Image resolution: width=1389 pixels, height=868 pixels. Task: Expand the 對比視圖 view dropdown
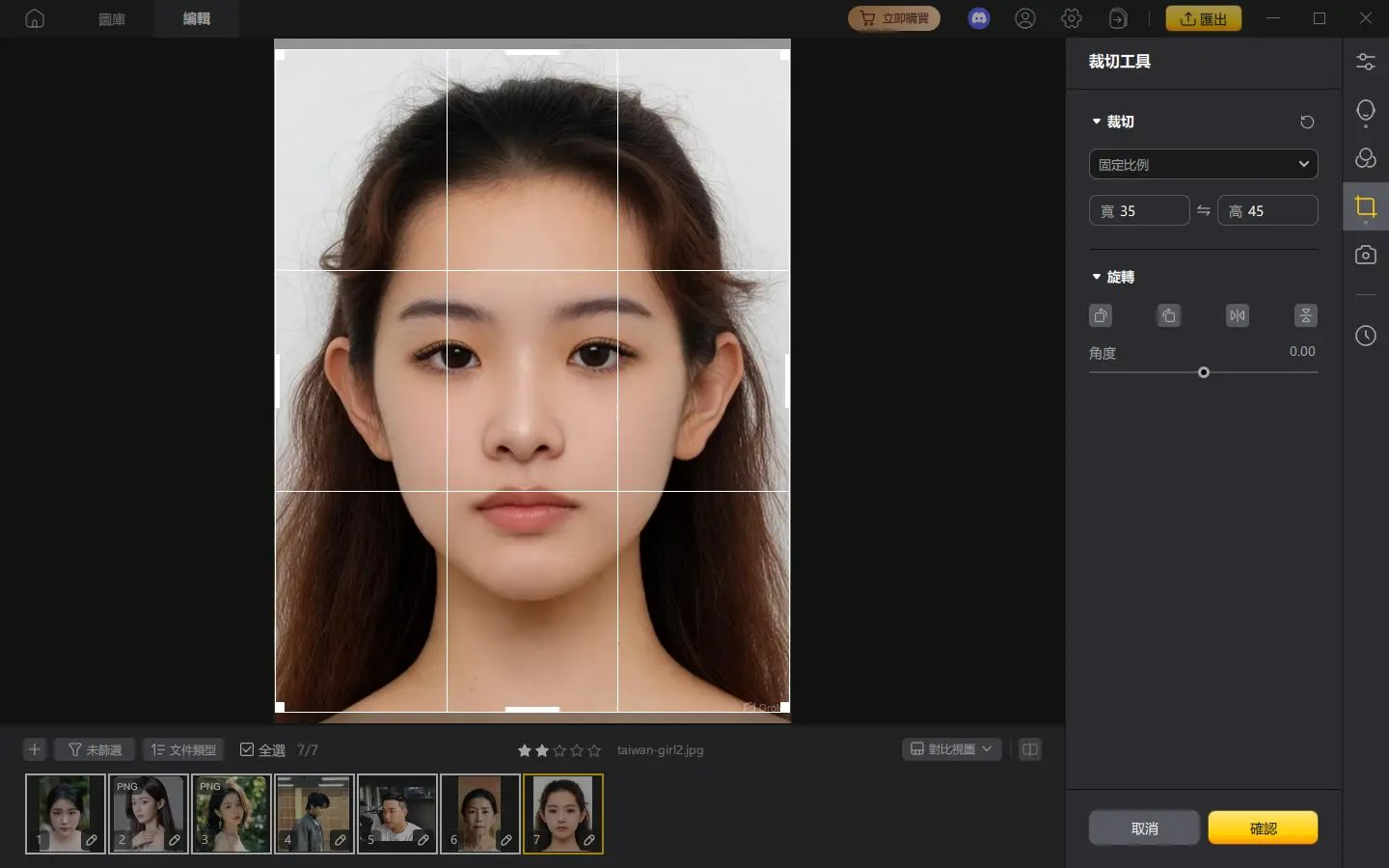click(951, 749)
